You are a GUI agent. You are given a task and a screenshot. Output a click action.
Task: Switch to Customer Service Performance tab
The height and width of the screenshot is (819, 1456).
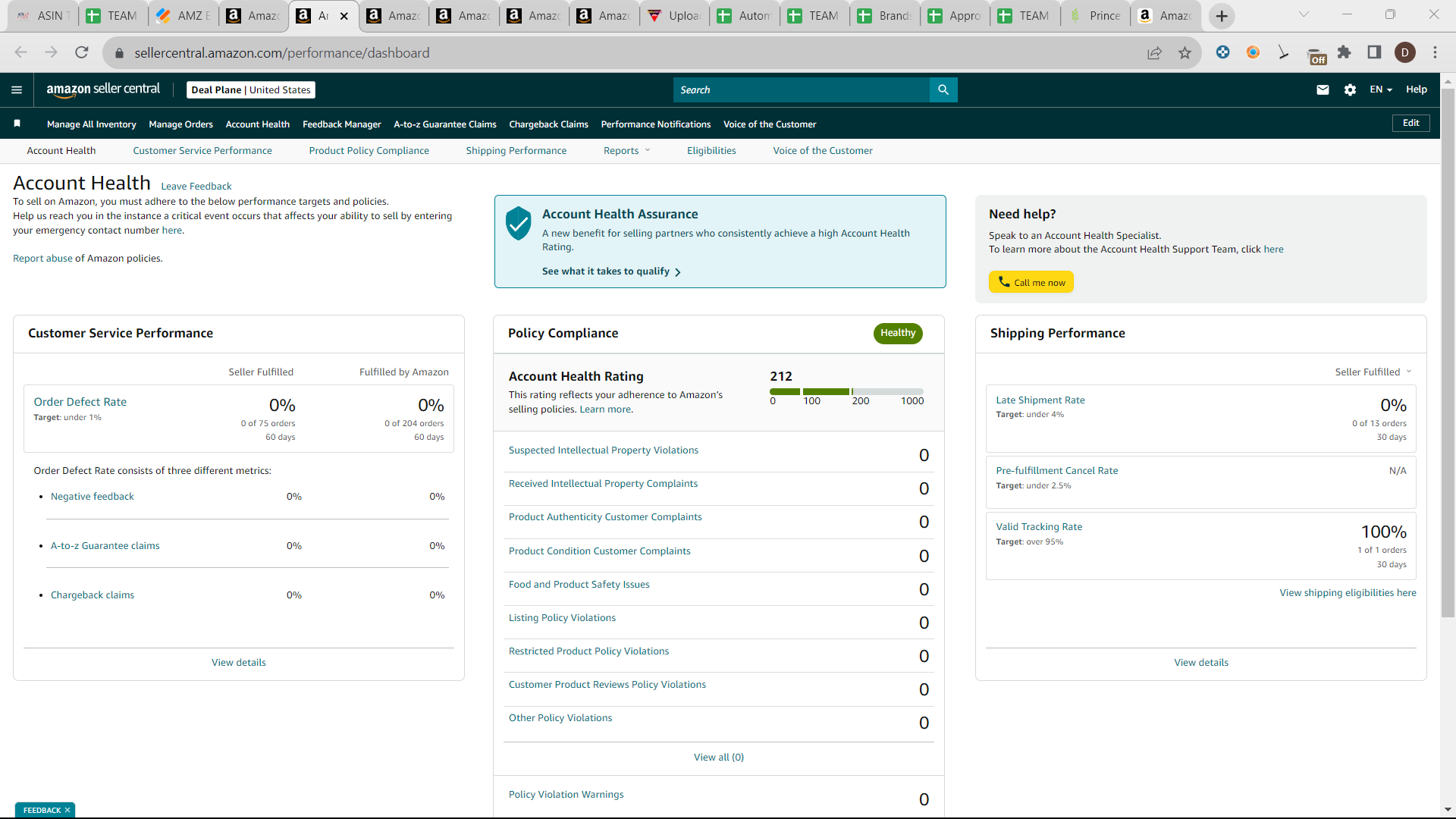pos(202,150)
